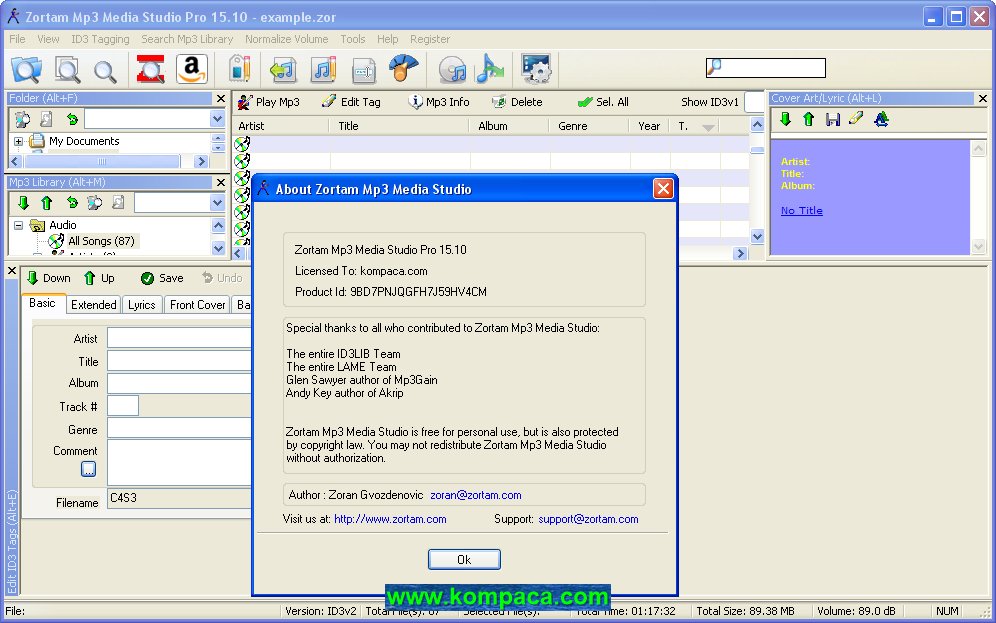The image size is (996, 623).
Task: Click the green-arrow music note toolbar icon
Action: 283,69
